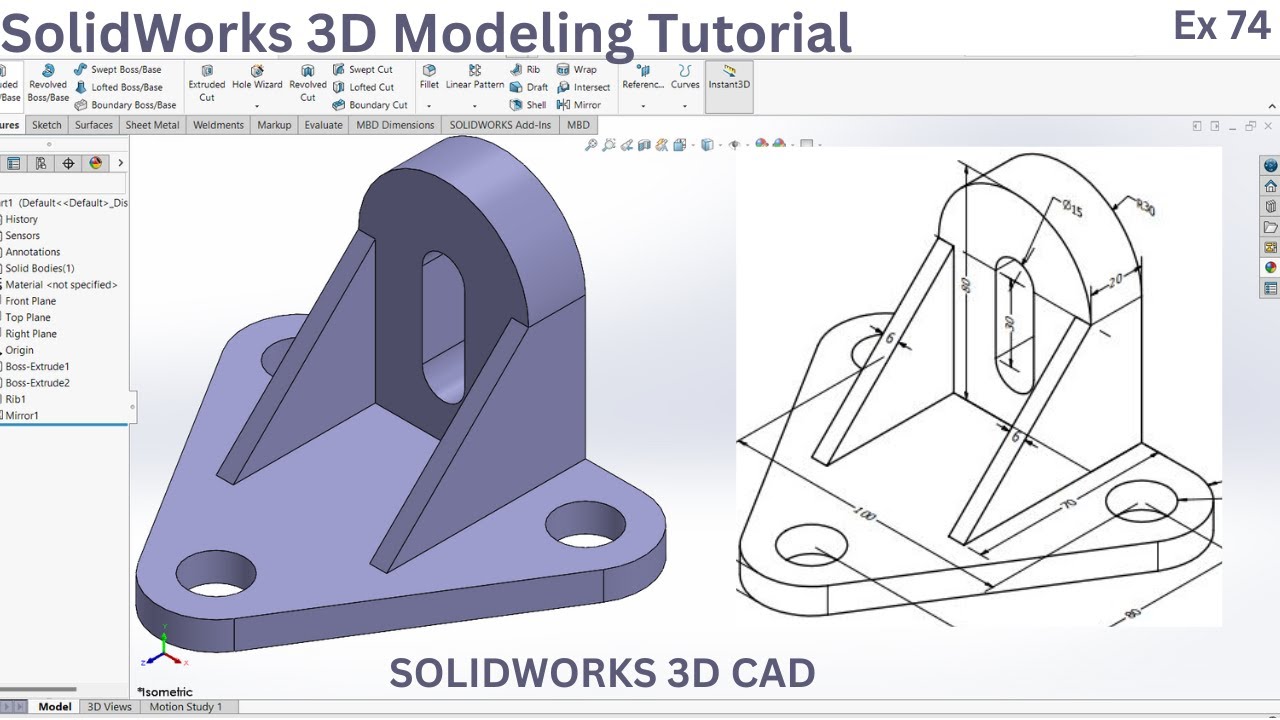Screen dimensions: 1280x720
Task: Select Mirror1 in the feature tree
Action: [x=20, y=415]
